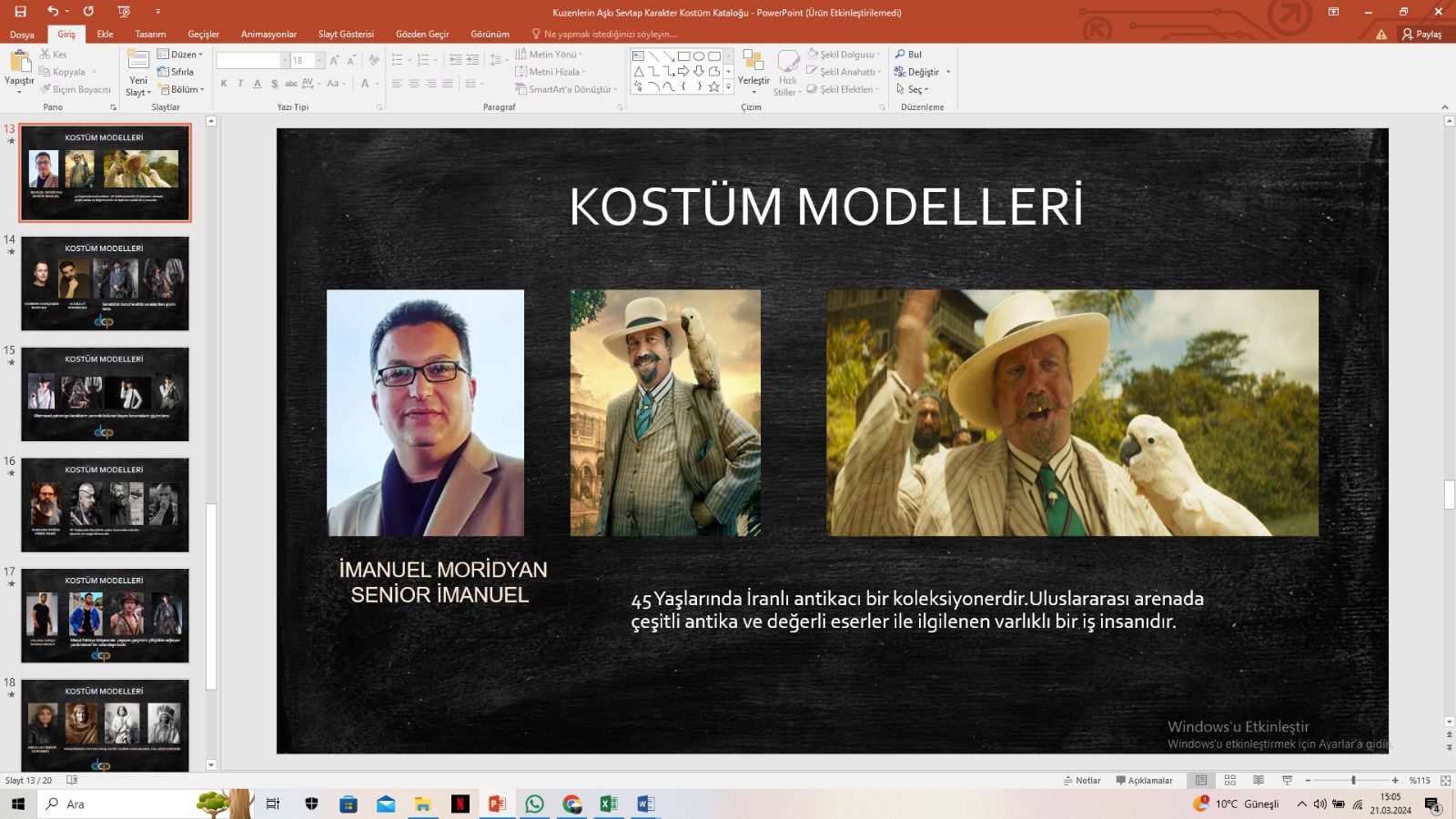The height and width of the screenshot is (819, 1456).
Task: Click SmartArt'a Dönüştür button
Action: [566, 89]
